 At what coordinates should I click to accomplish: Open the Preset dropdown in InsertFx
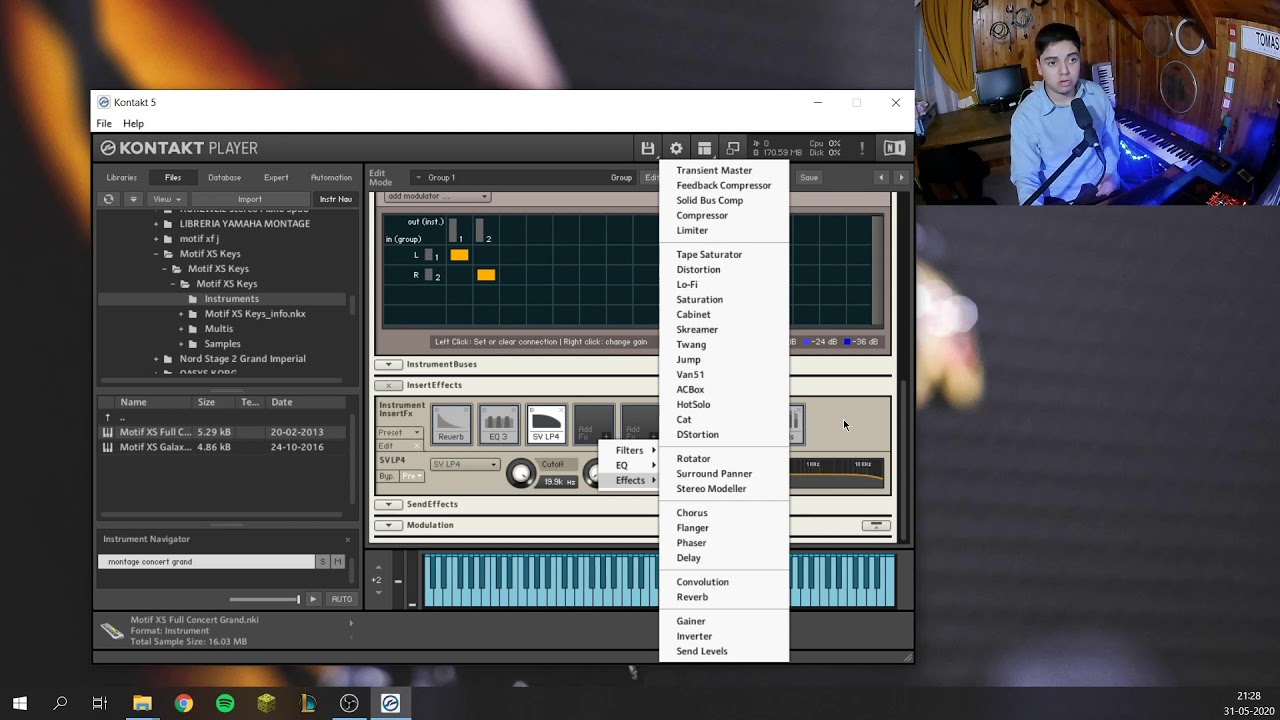point(400,433)
